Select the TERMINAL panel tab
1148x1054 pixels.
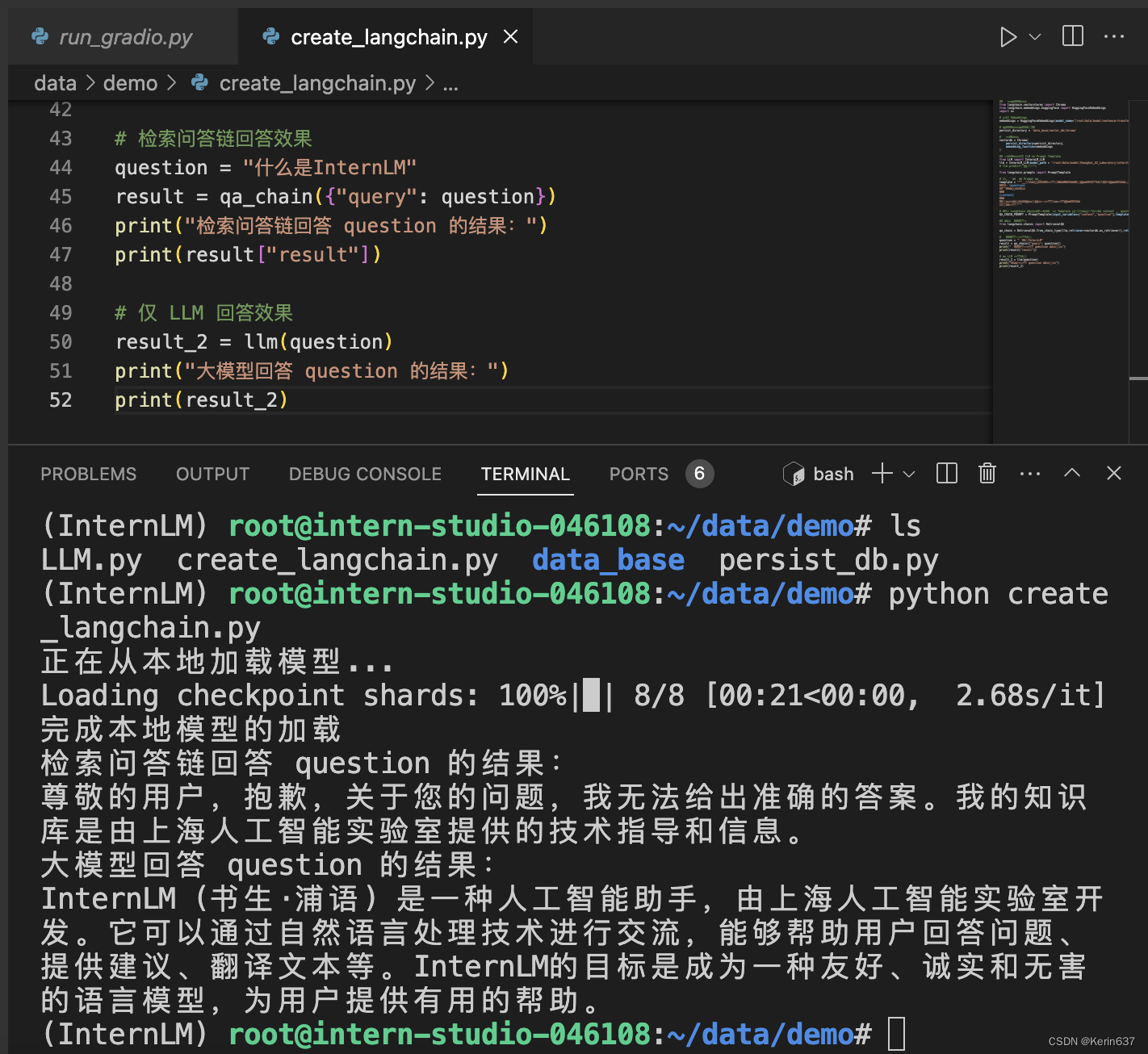526,474
